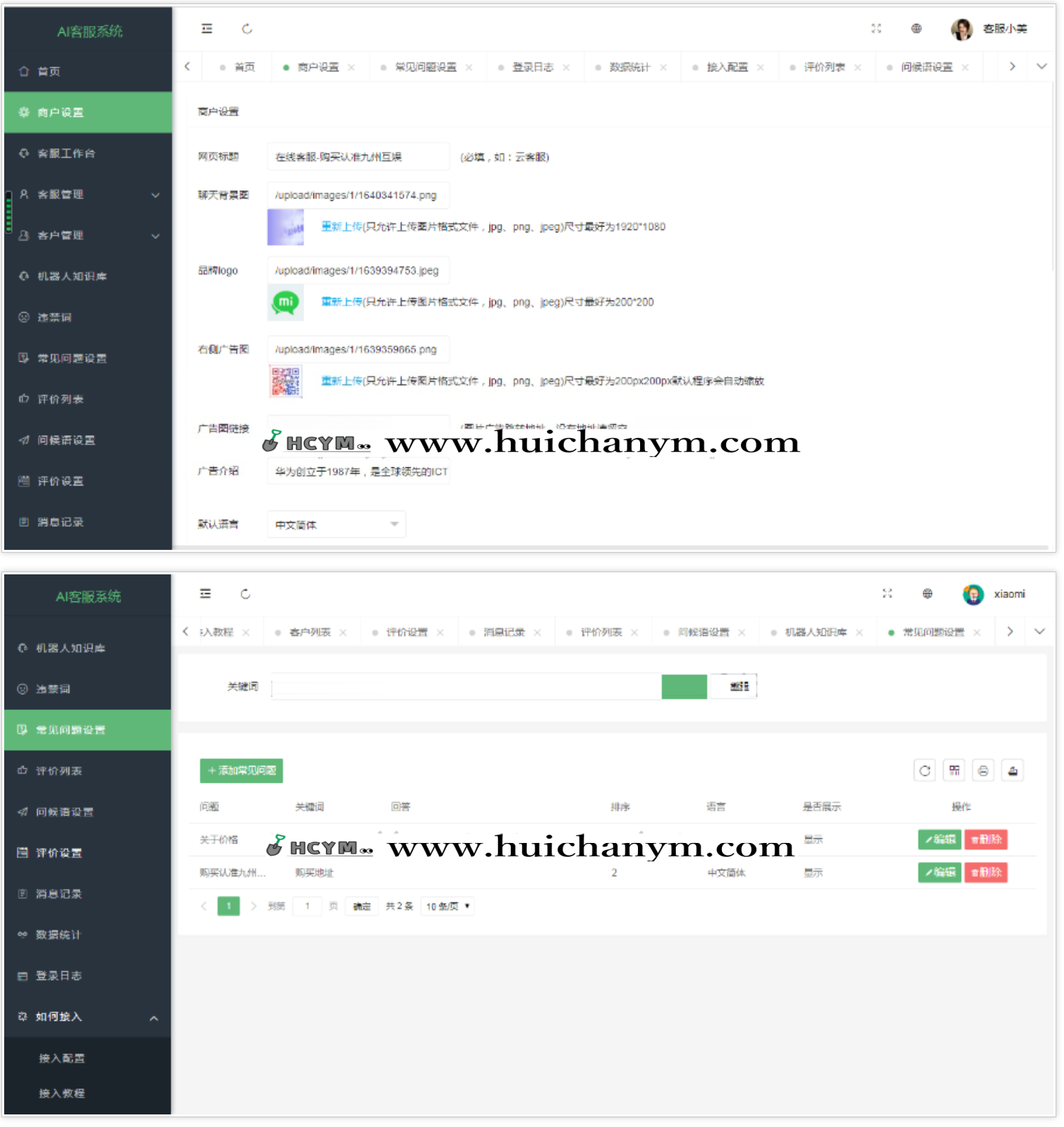Click the green 添加常见问题 button

(x=241, y=770)
